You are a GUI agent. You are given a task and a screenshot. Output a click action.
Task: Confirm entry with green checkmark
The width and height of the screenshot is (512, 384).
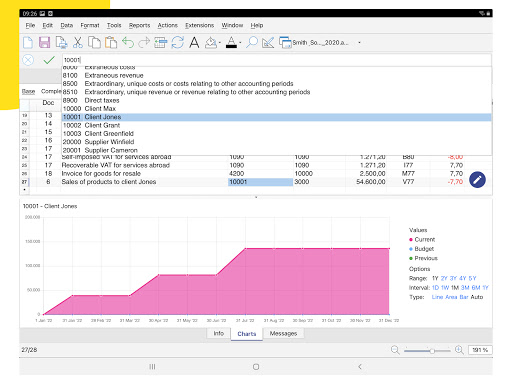pyautogui.click(x=49, y=60)
